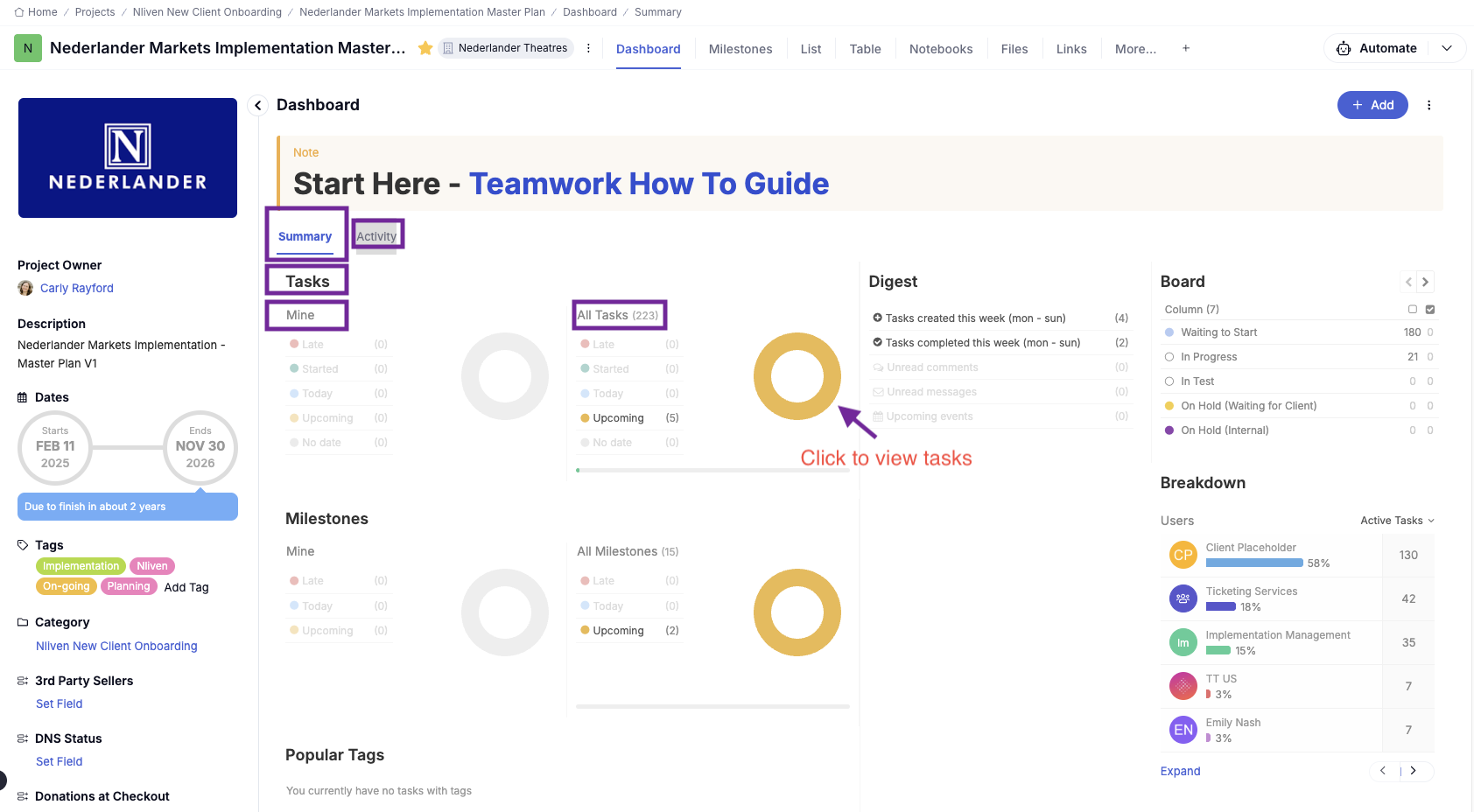Open Niiven New Client Onboarding category link
The height and width of the screenshot is (812, 1474).
pyautogui.click(x=116, y=646)
